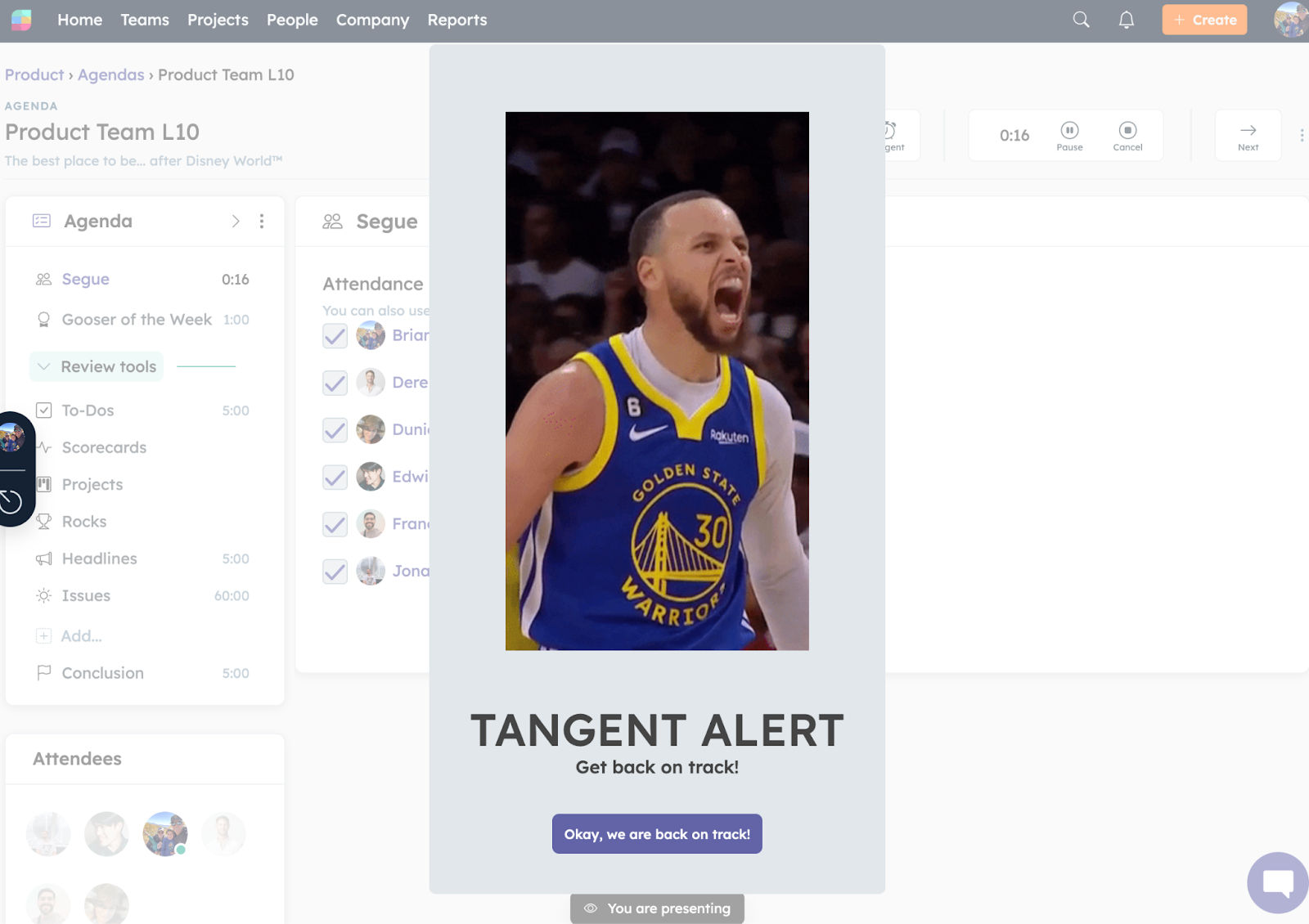Click the To-Dos checkbox icon
Viewport: 1309px width, 924px height.
pyautogui.click(x=44, y=410)
